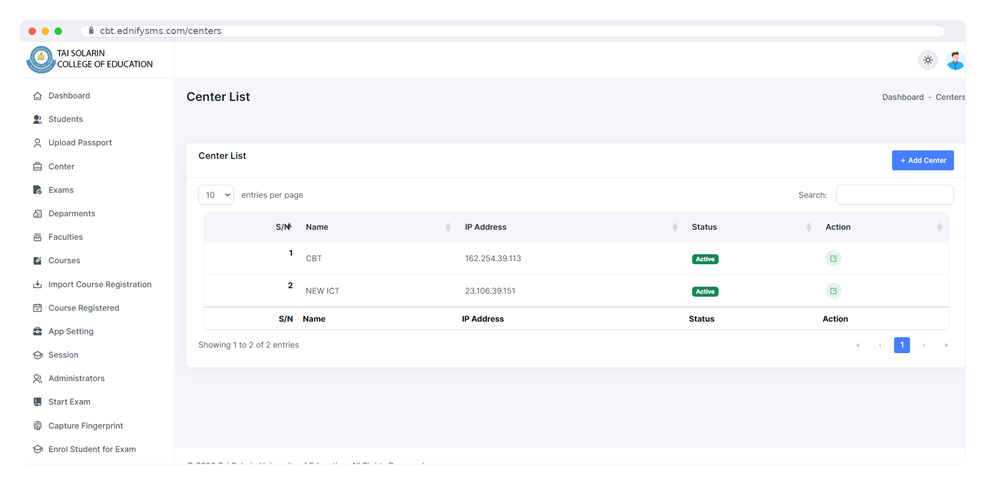Screen dimensions: 985x484
Task: Click the Name label in the table footer
Action: click(313, 319)
